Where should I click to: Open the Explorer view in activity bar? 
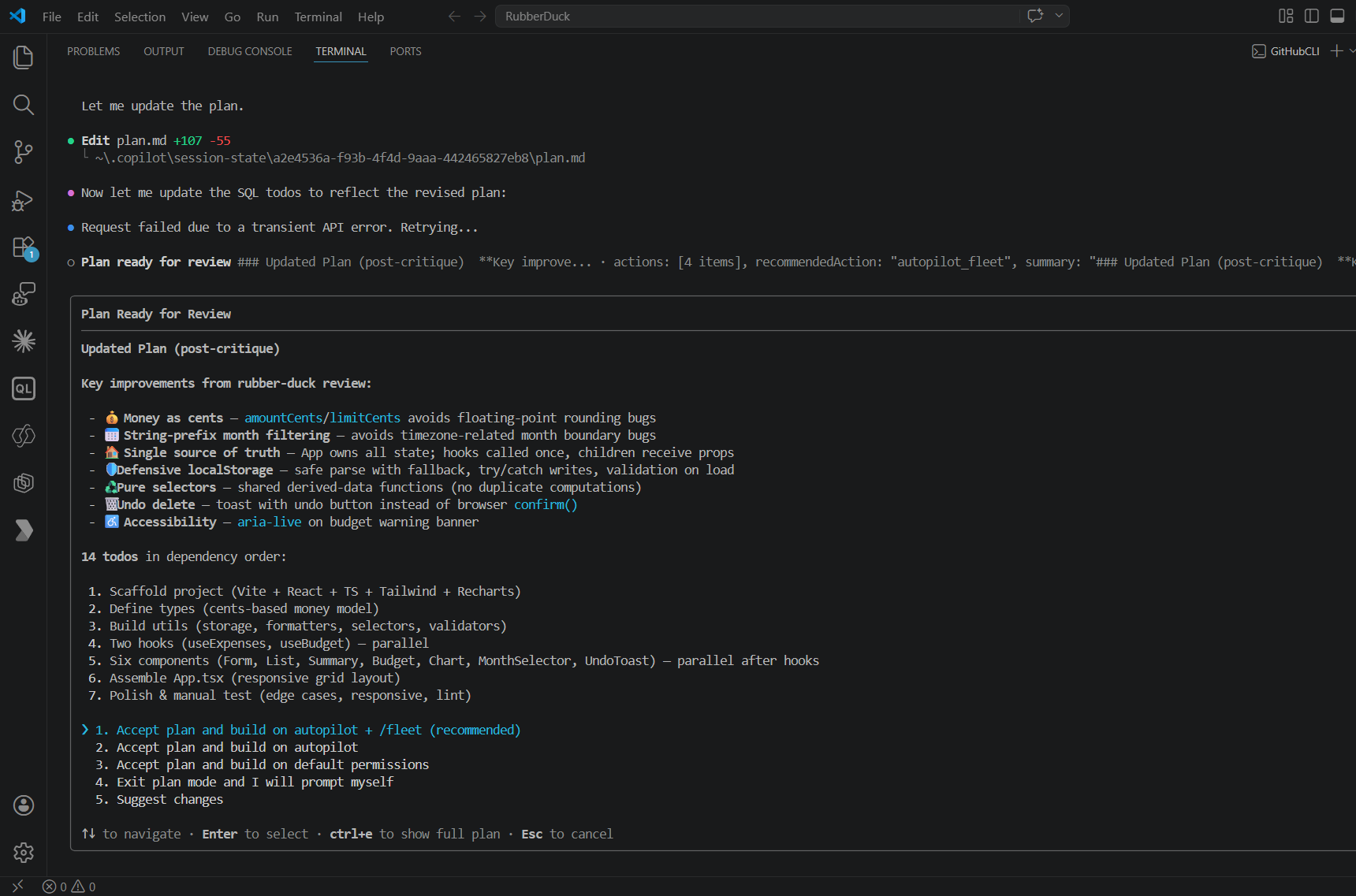pos(24,58)
